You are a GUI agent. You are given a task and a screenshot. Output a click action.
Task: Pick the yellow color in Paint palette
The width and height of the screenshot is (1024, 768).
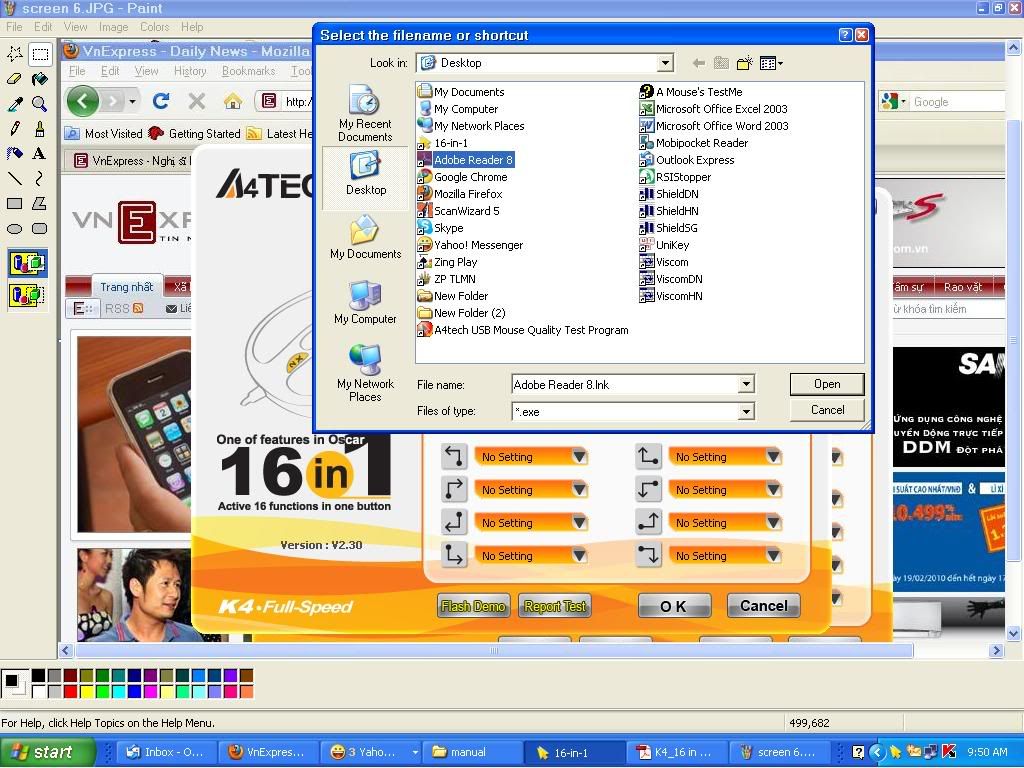coord(86,691)
